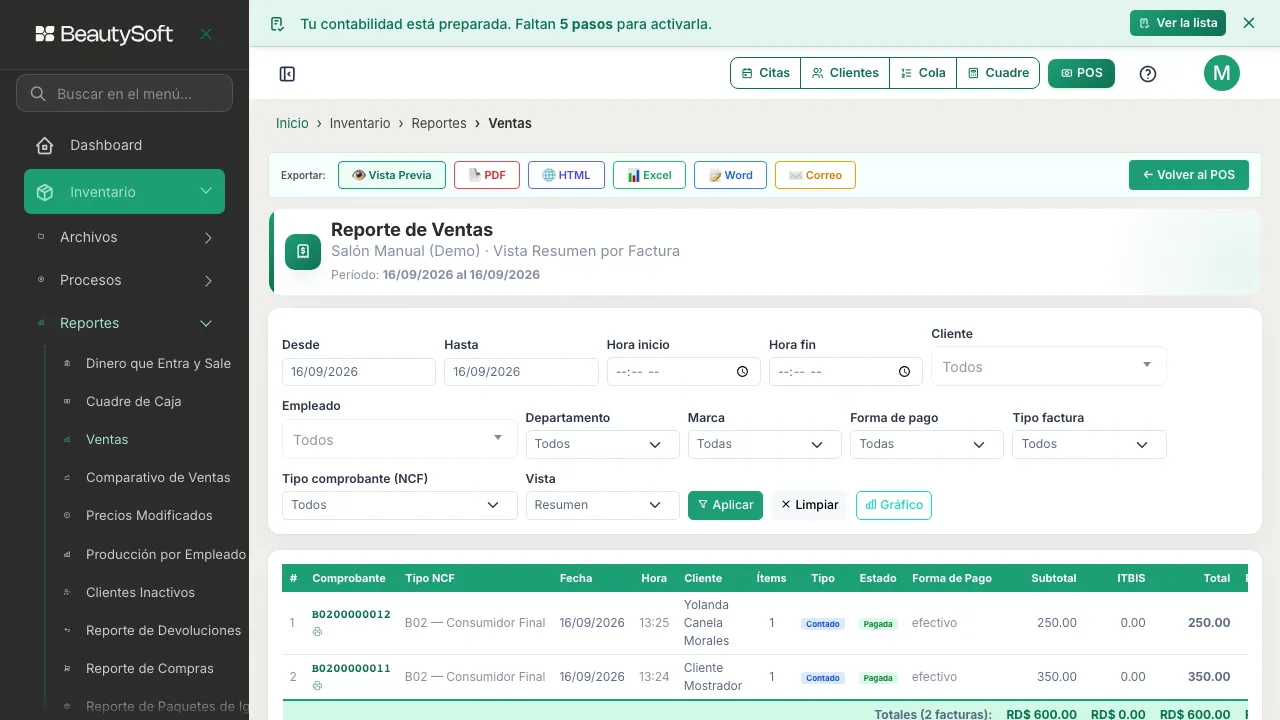
Task: Open Clientes from the top toolbar
Action: click(845, 73)
